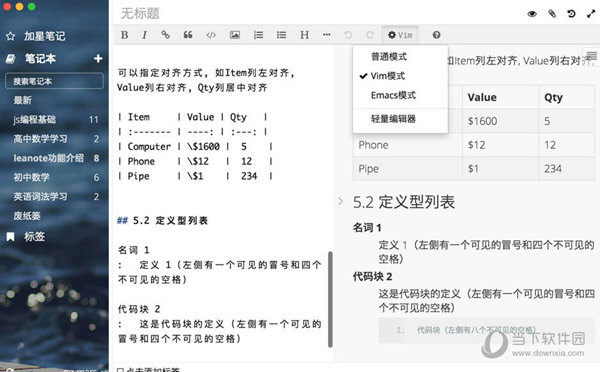This screenshot has width=600, height=372.
Task: Insert a hyperlink via the link icon
Action: point(165,35)
